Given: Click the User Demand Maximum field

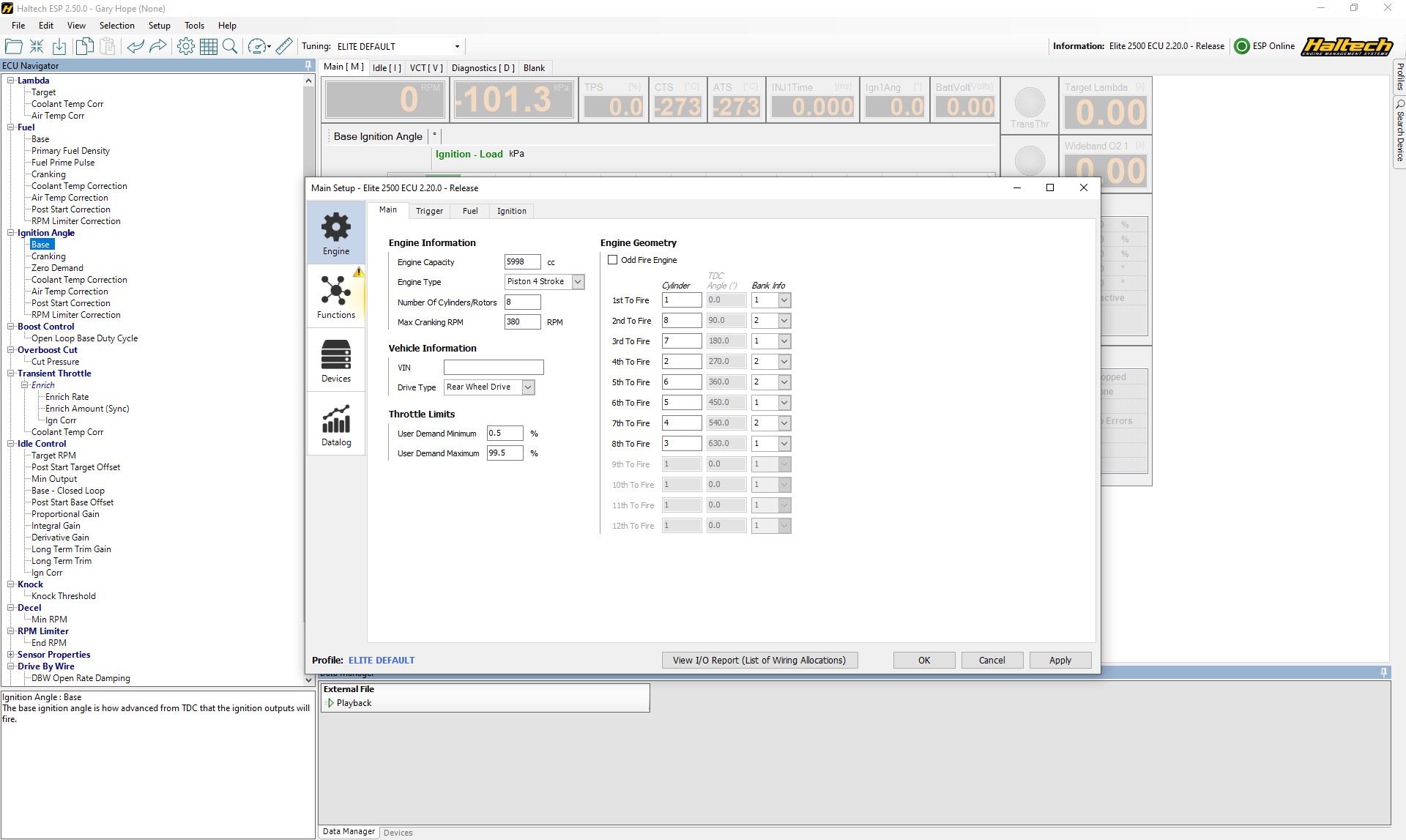Looking at the screenshot, I should [505, 453].
